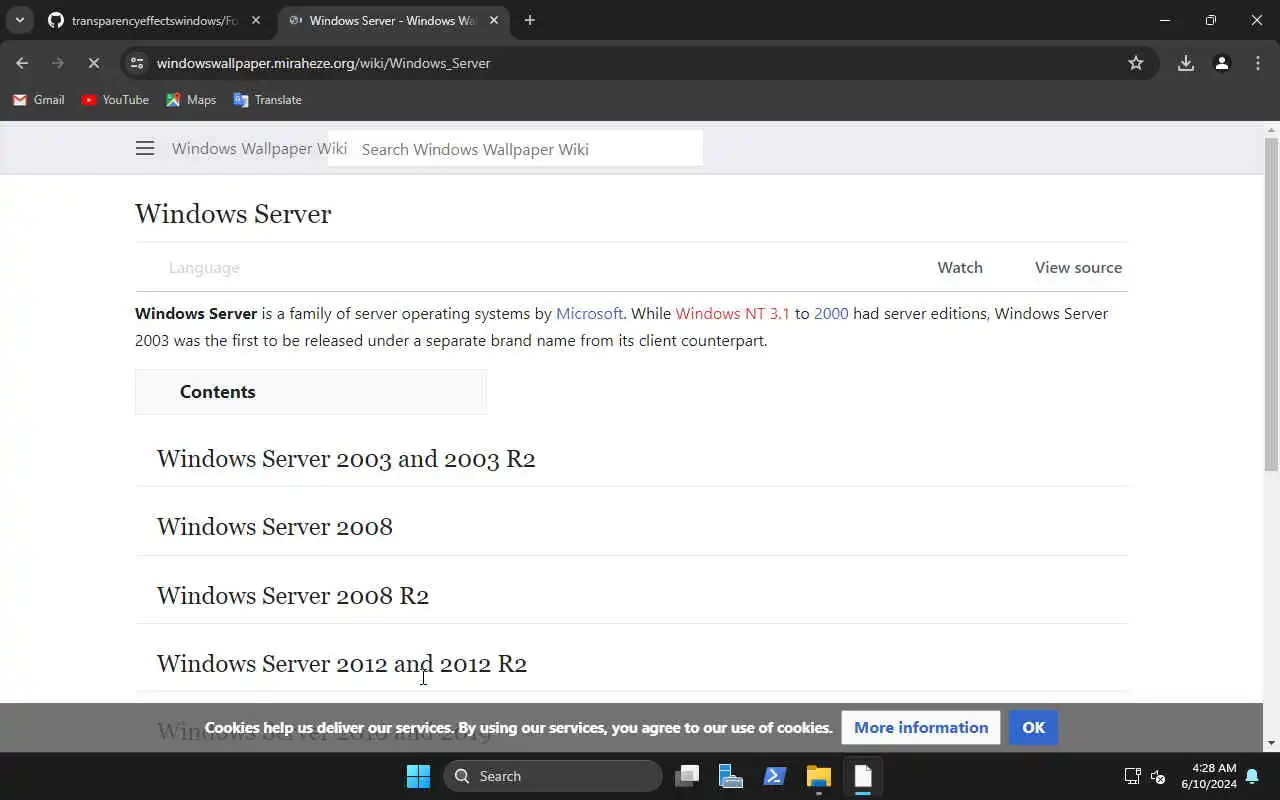Open the downloads icon
This screenshot has height=800, width=1280.
pyautogui.click(x=1186, y=63)
